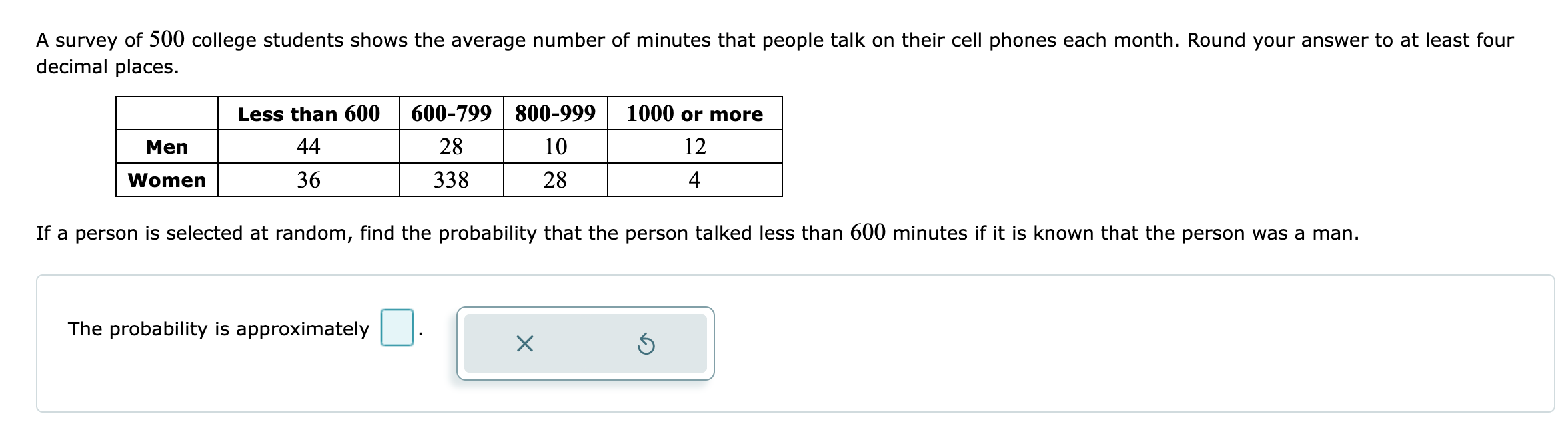
Task: Click the 800-999 column header
Action: (x=556, y=114)
